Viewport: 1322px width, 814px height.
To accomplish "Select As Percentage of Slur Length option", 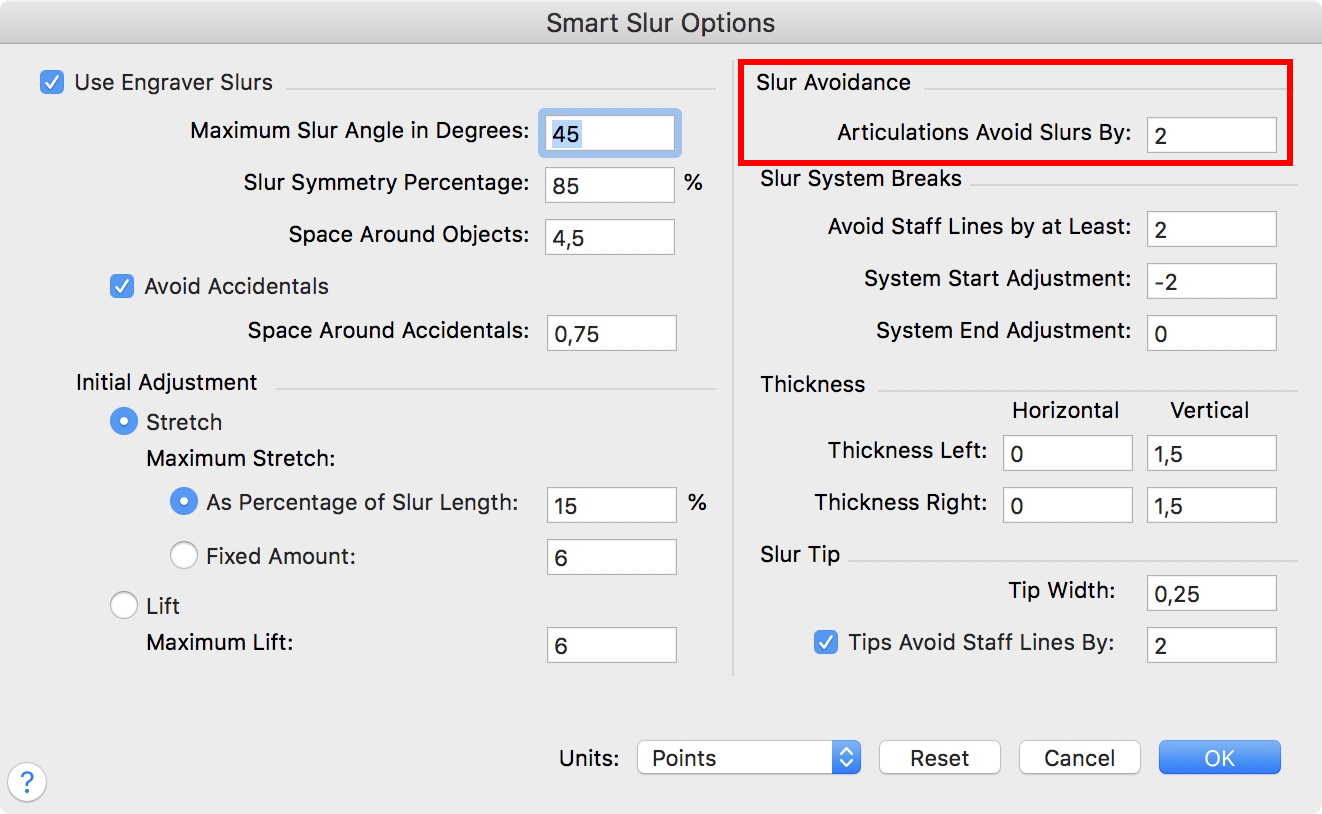I will pyautogui.click(x=184, y=502).
